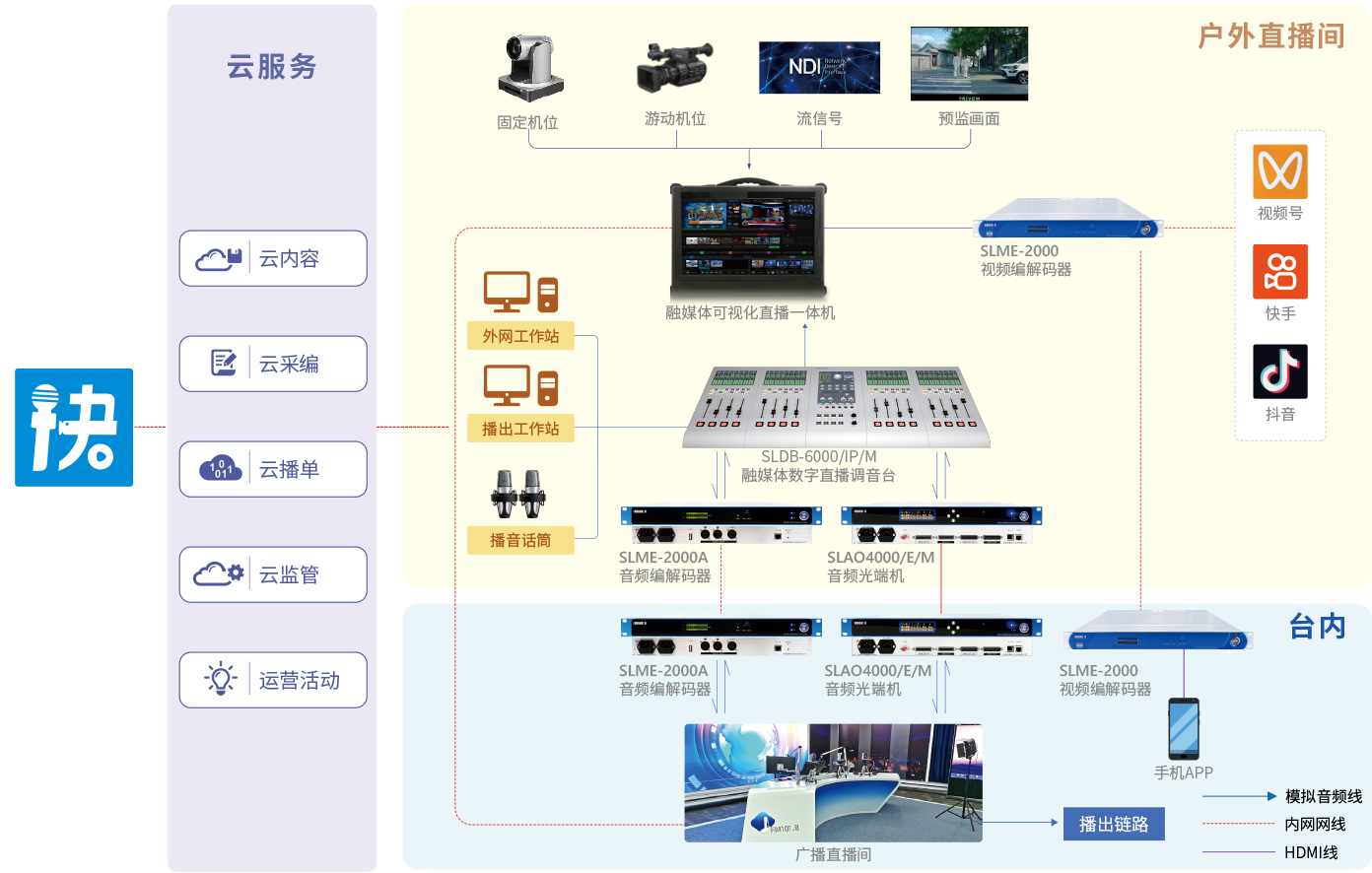Image resolution: width=1372 pixels, height=873 pixels.
Task: Click the 视频号 orange app icon
Action: coord(1279,172)
